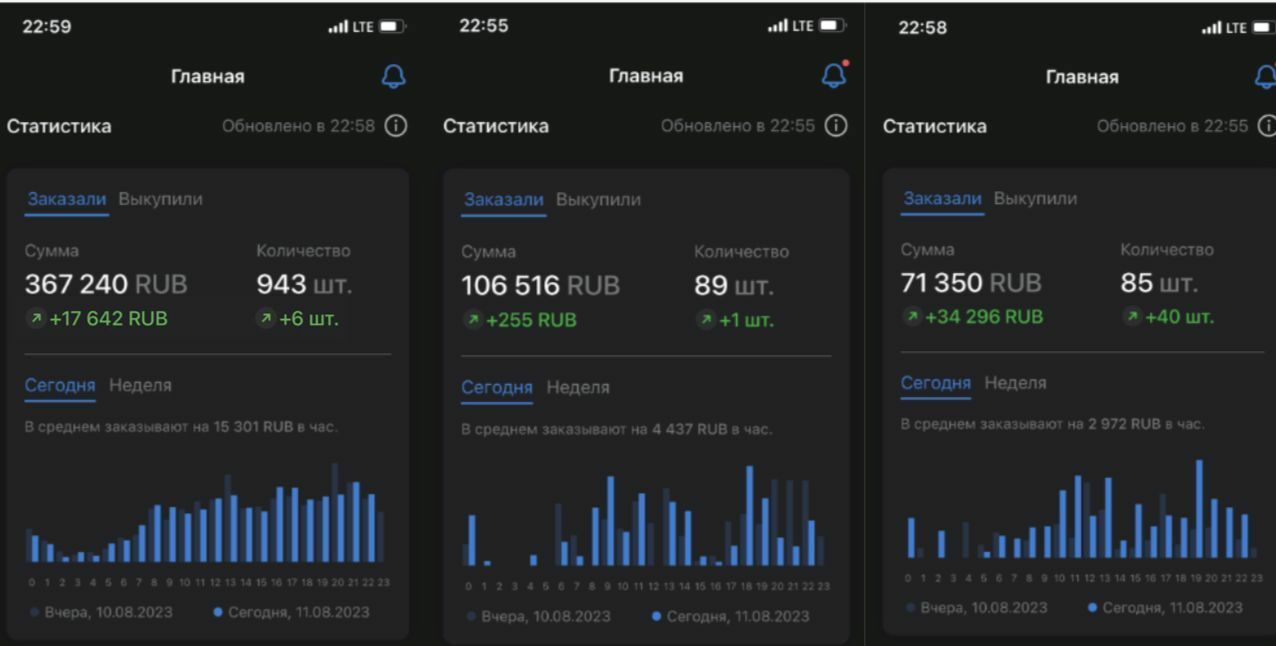Tap the info icon beside 'Обновлено в 22:58'

coord(396,126)
